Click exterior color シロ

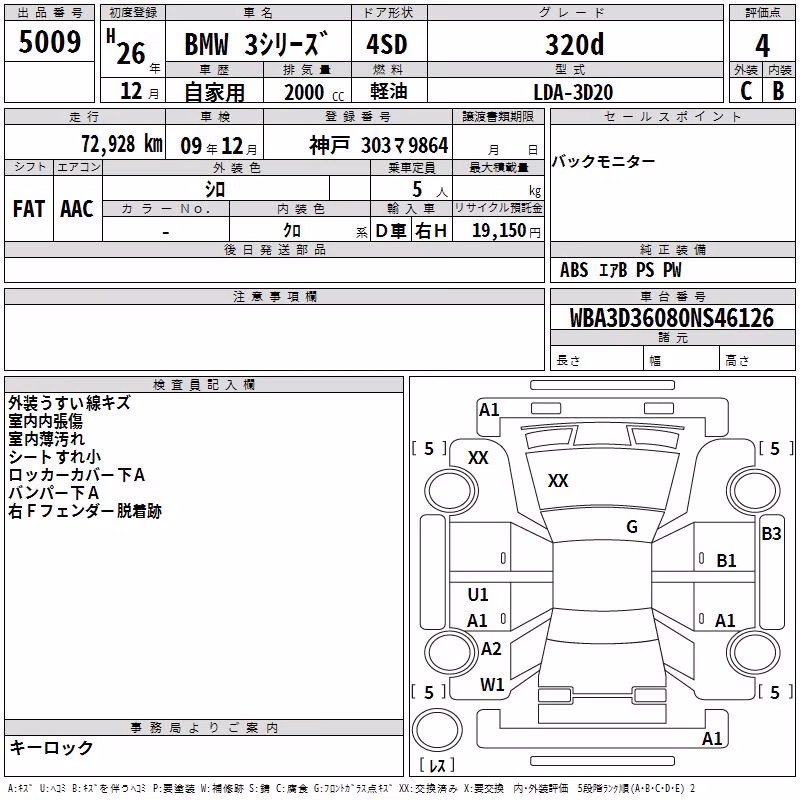tap(215, 189)
